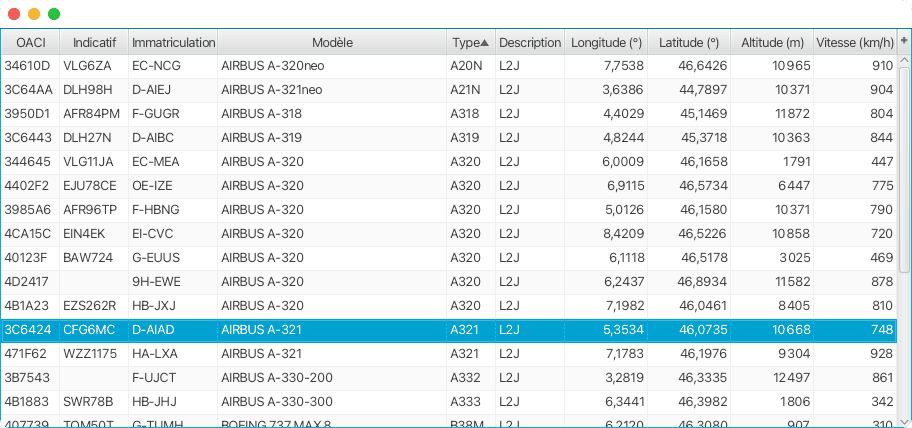Sort by the Description column header
The width and height of the screenshot is (912, 428).
click(530, 43)
